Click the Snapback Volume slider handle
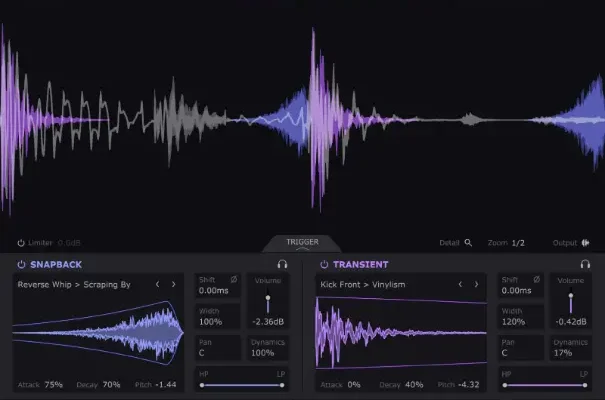The image size is (605, 400). [267, 299]
